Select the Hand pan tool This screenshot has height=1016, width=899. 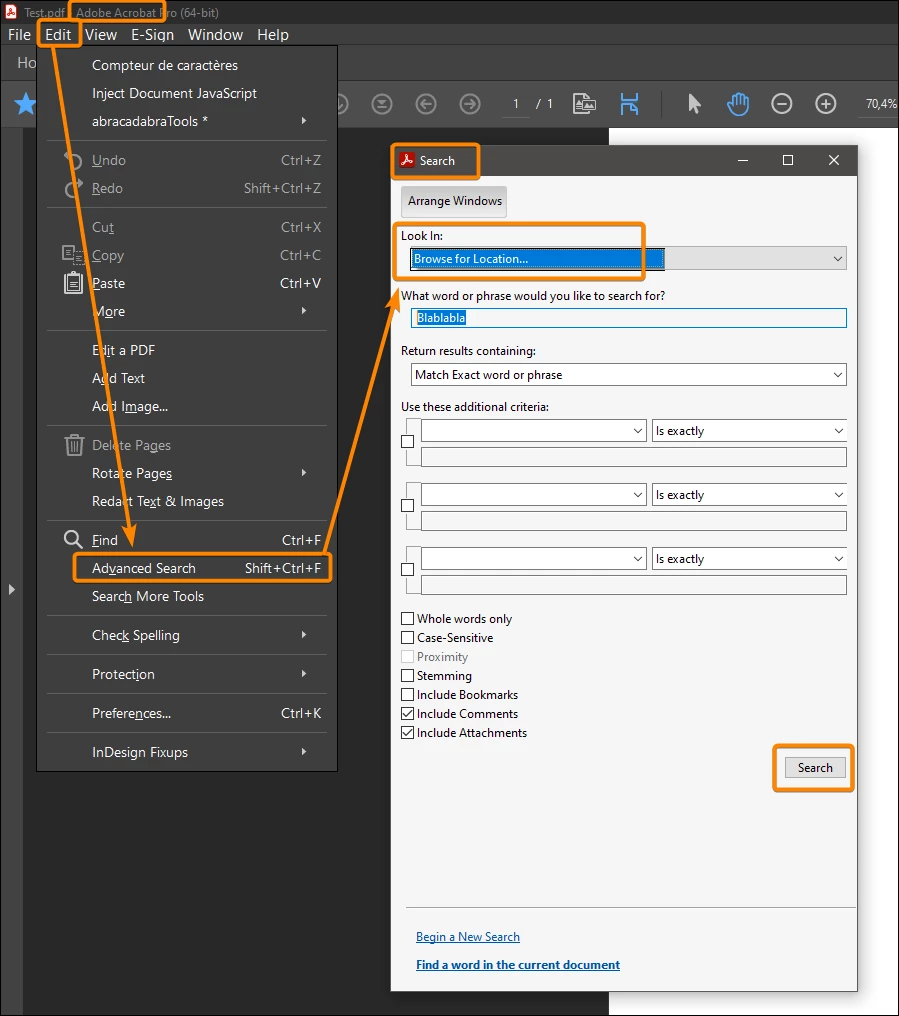[738, 104]
